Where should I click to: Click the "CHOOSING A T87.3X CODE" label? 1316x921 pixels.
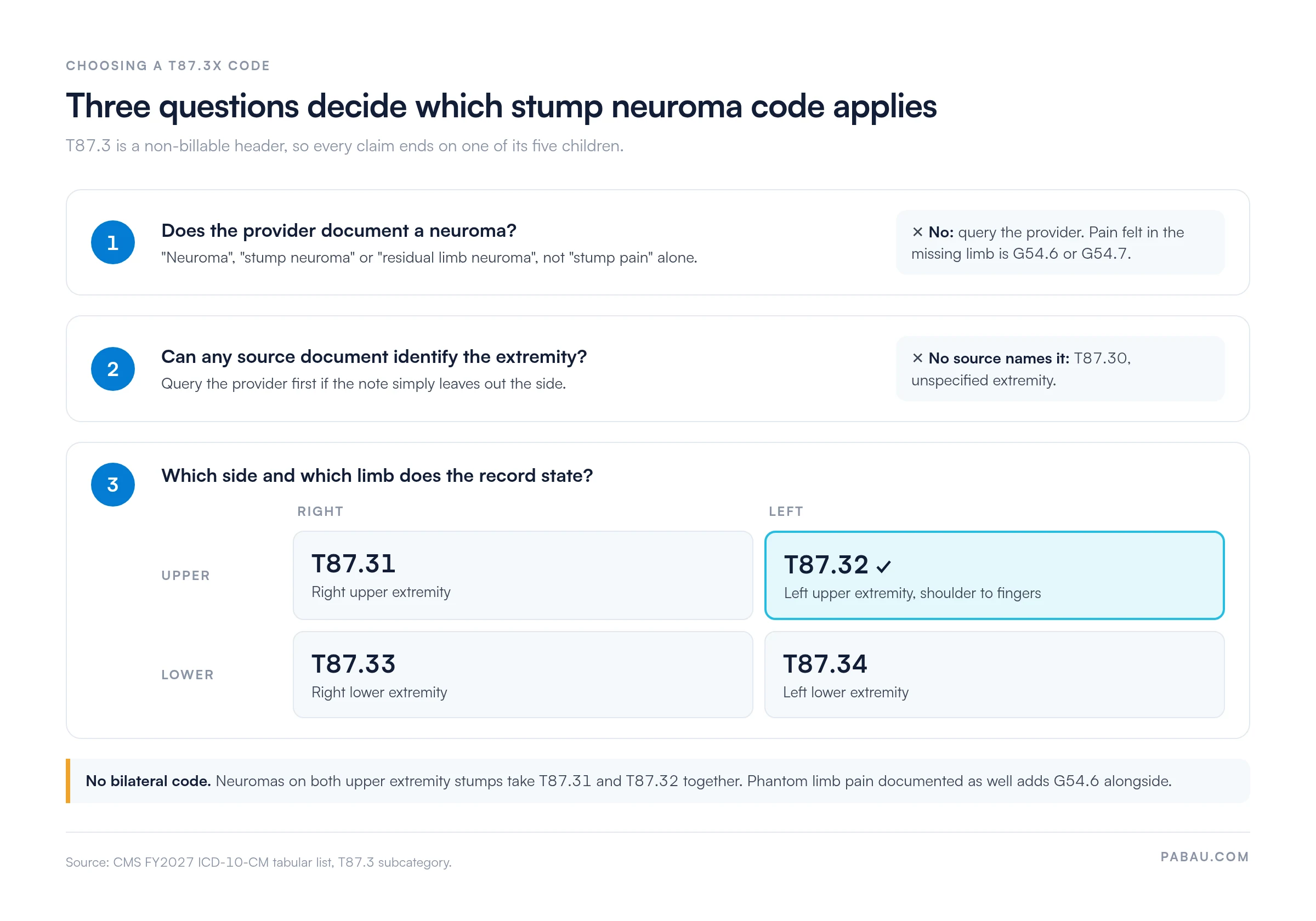coord(167,66)
